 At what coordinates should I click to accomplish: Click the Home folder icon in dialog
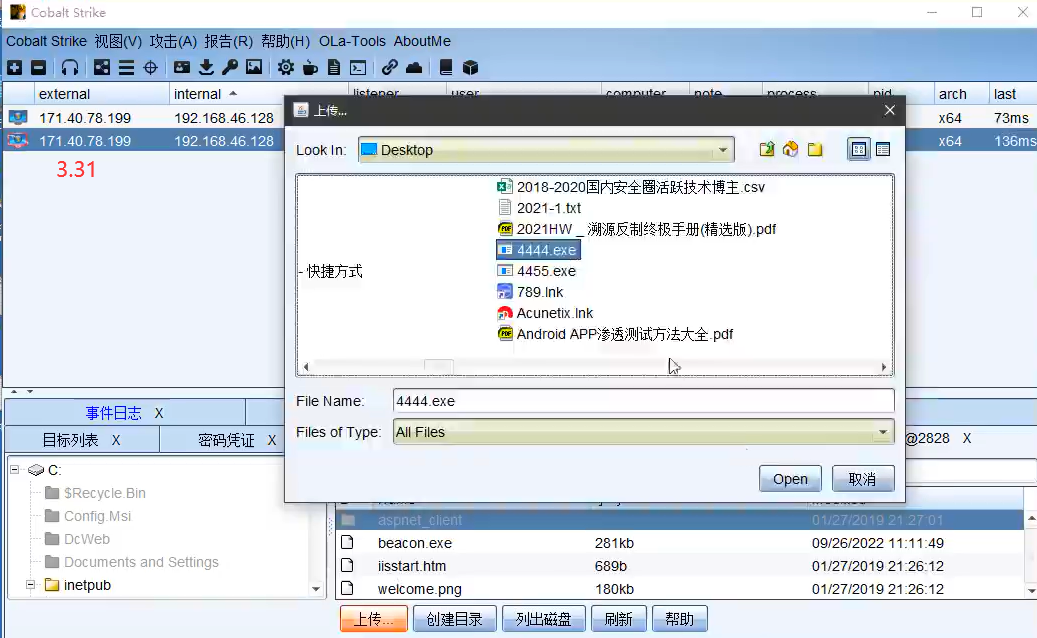pyautogui.click(x=791, y=150)
